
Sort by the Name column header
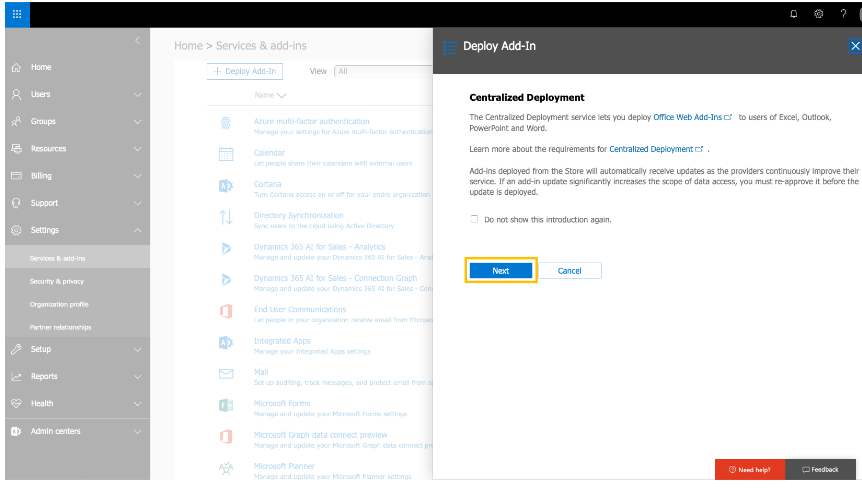[x=270, y=95]
